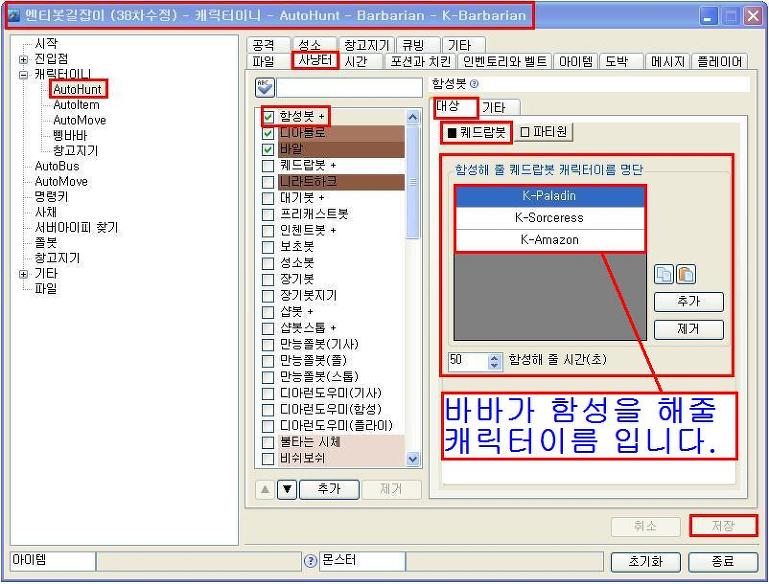Viewport: 769px width, 584px height.
Task: Select K-Paladin in the name list
Action: click(549, 196)
